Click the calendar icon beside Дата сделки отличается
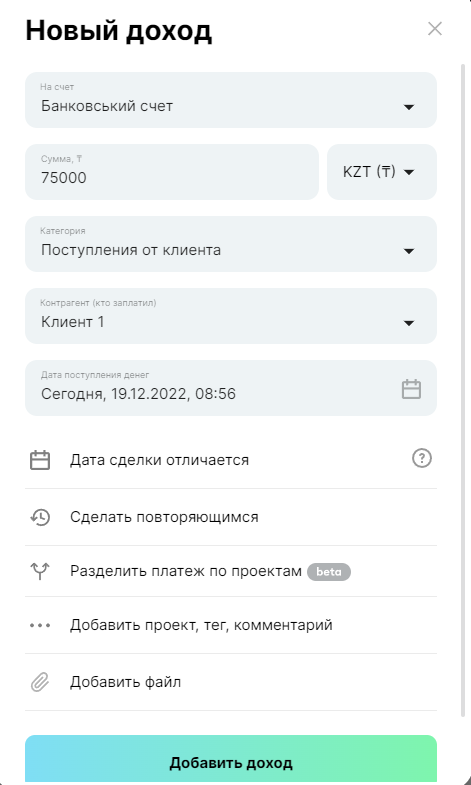 [40, 460]
